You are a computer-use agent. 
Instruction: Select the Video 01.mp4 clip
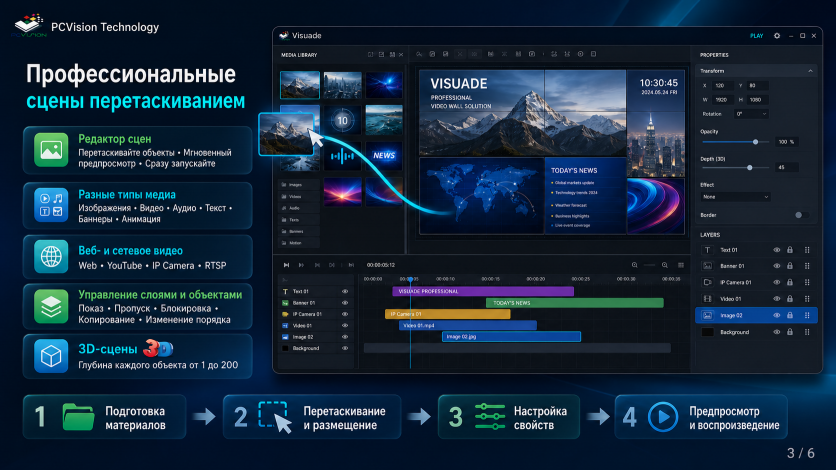point(468,326)
